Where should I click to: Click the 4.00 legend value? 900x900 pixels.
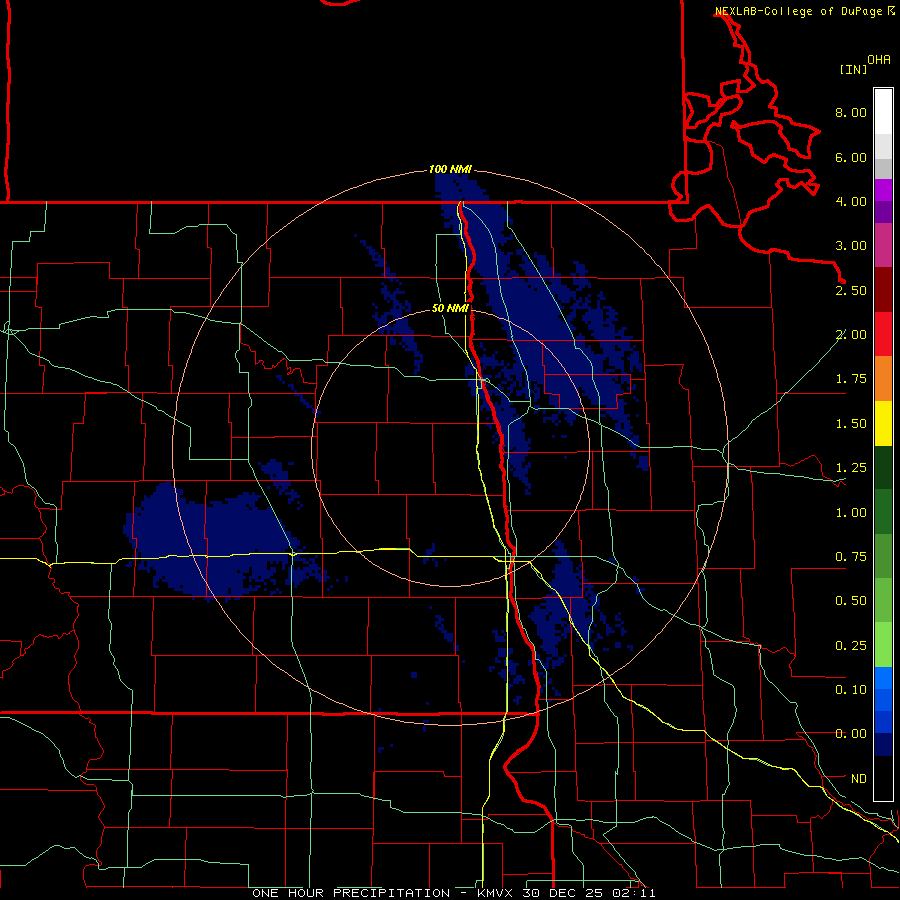point(851,201)
